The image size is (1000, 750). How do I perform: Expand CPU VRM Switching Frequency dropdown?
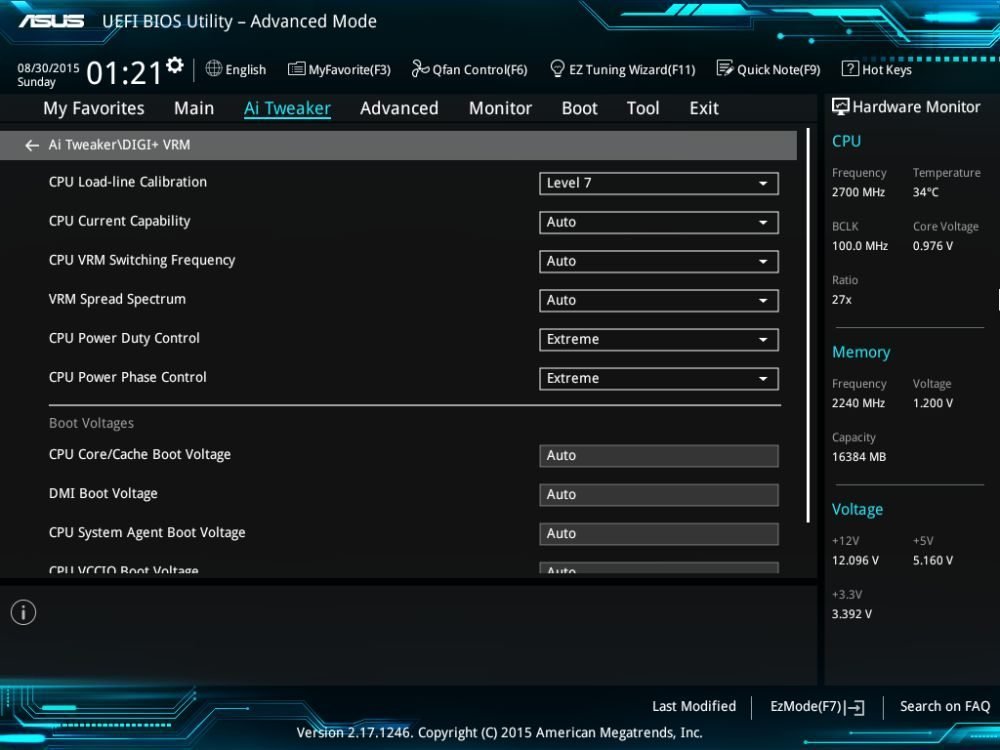(658, 261)
